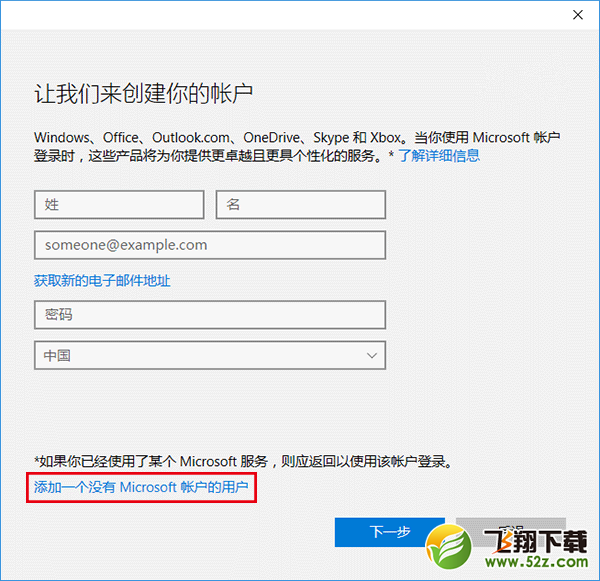Image resolution: width=600 pixels, height=581 pixels.
Task: Click the 密码 password field
Action: click(210, 315)
